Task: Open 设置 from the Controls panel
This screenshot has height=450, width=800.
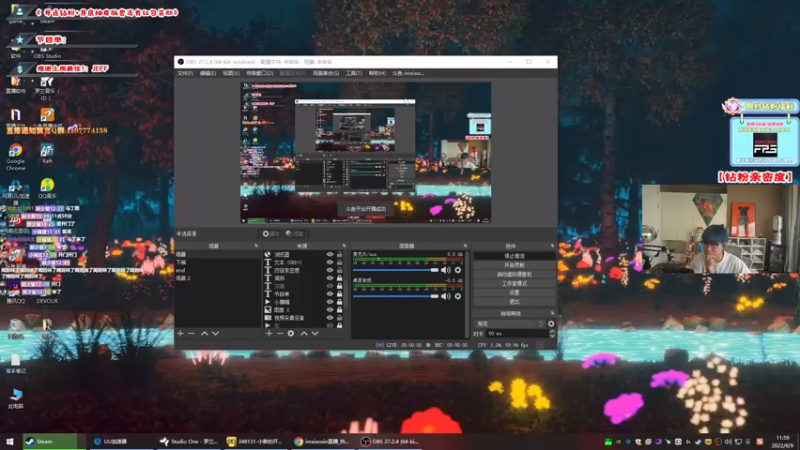Action: point(514,292)
